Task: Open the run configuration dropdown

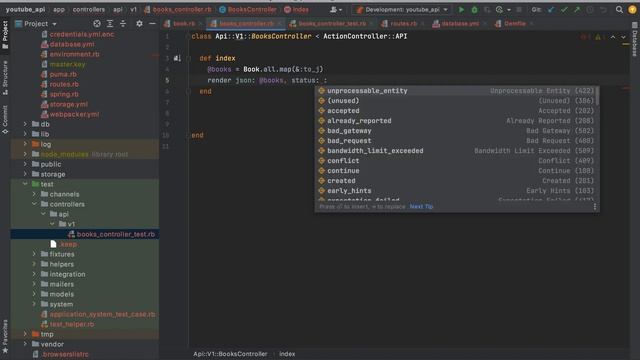Action: 402,9
